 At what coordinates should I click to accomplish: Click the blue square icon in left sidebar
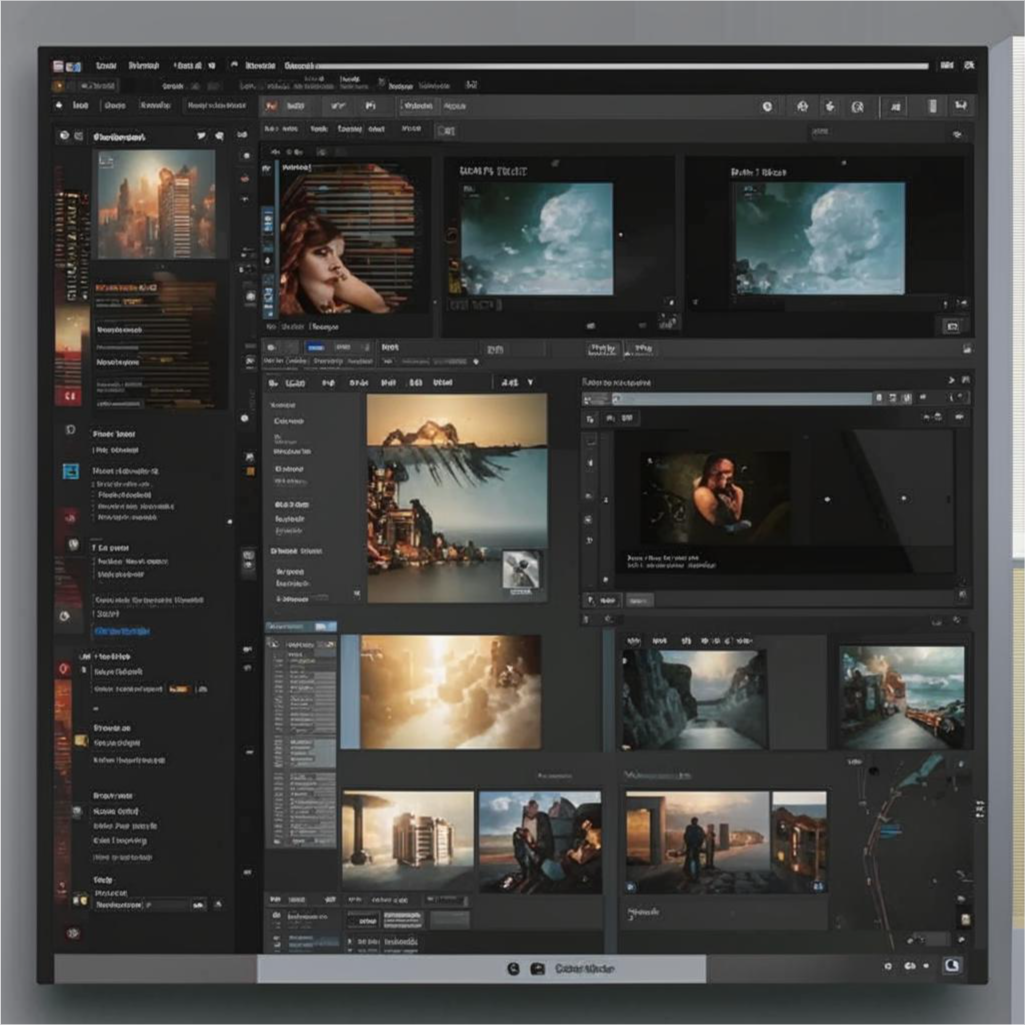71,471
